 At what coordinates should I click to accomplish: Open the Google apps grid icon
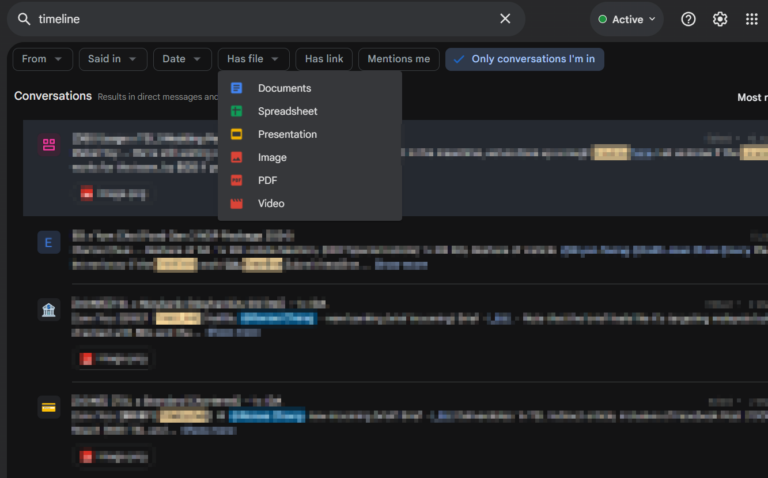click(752, 19)
